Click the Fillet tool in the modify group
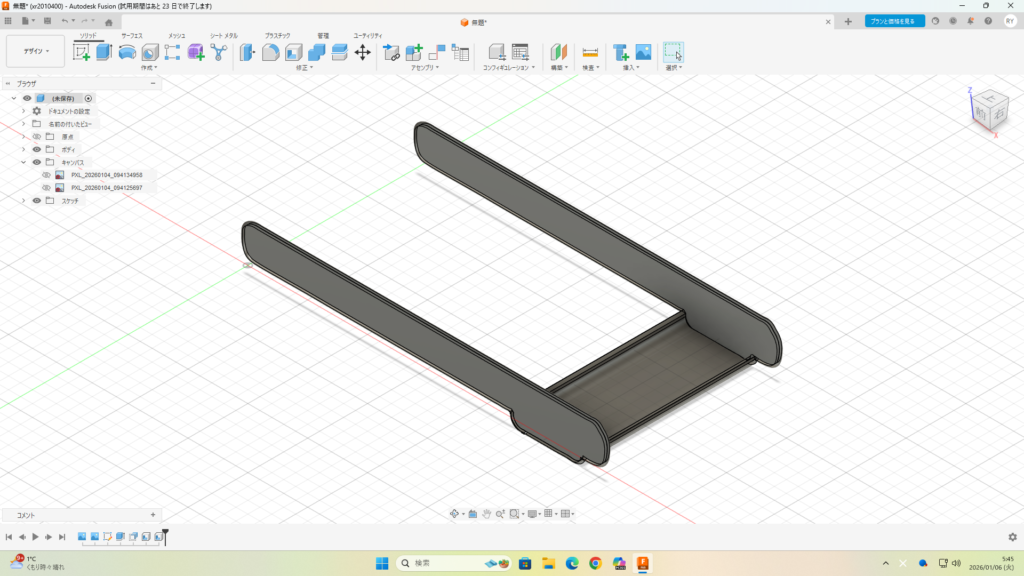The image size is (1024, 576). click(x=270, y=52)
